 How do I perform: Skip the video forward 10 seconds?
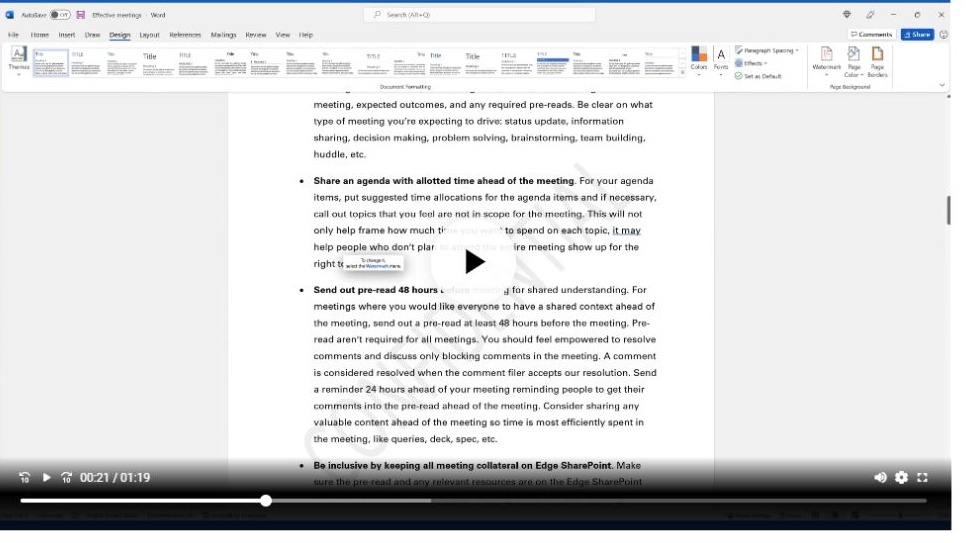(x=67, y=478)
